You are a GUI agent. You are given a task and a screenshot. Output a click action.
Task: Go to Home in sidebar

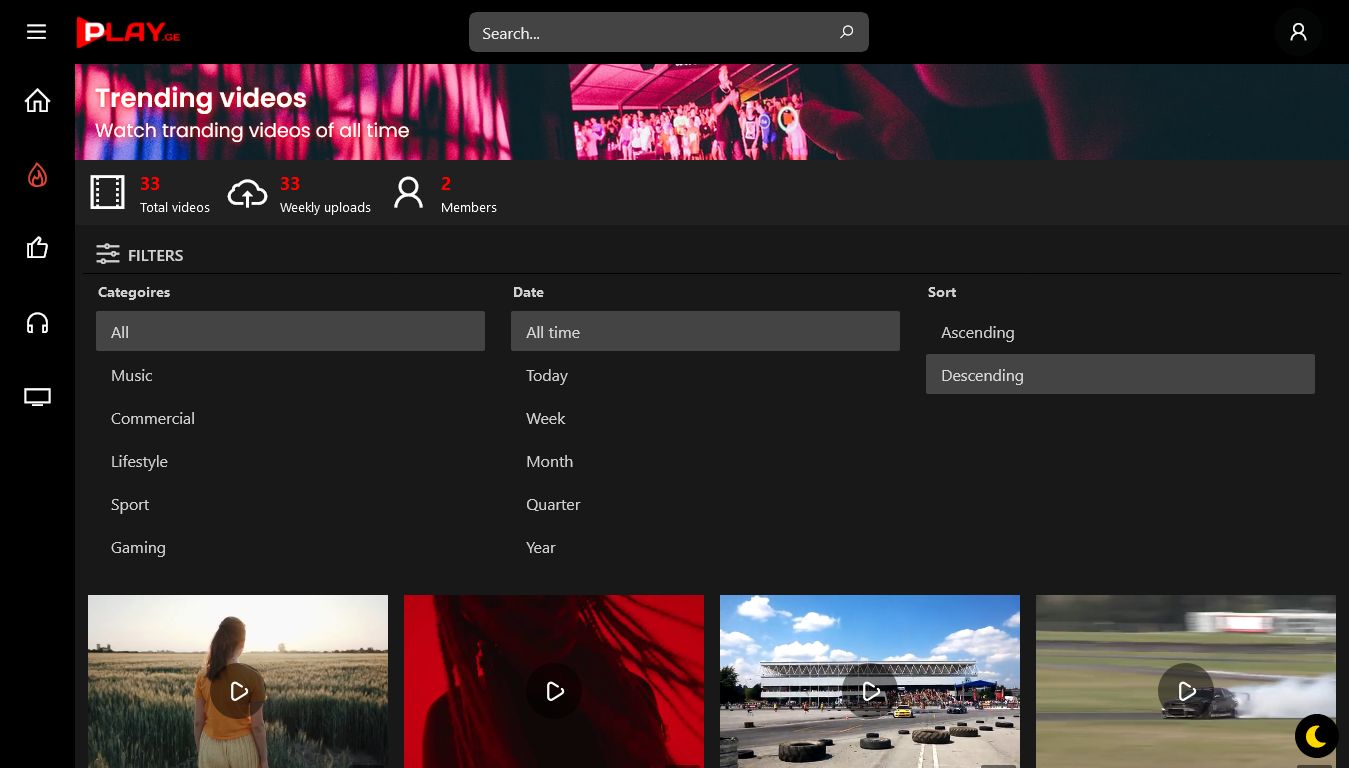tap(37, 101)
